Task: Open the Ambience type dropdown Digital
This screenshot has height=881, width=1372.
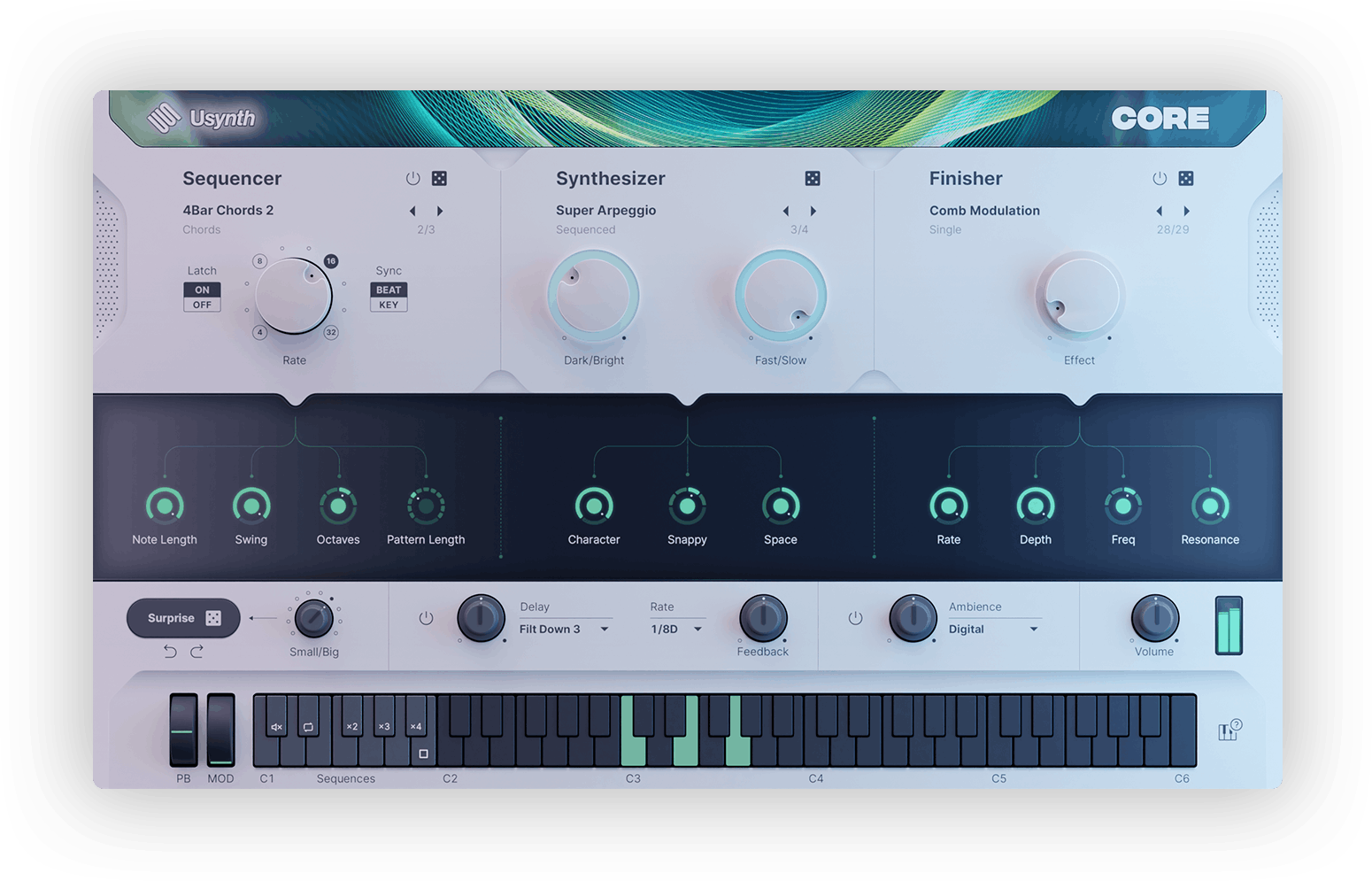Action: [x=994, y=629]
